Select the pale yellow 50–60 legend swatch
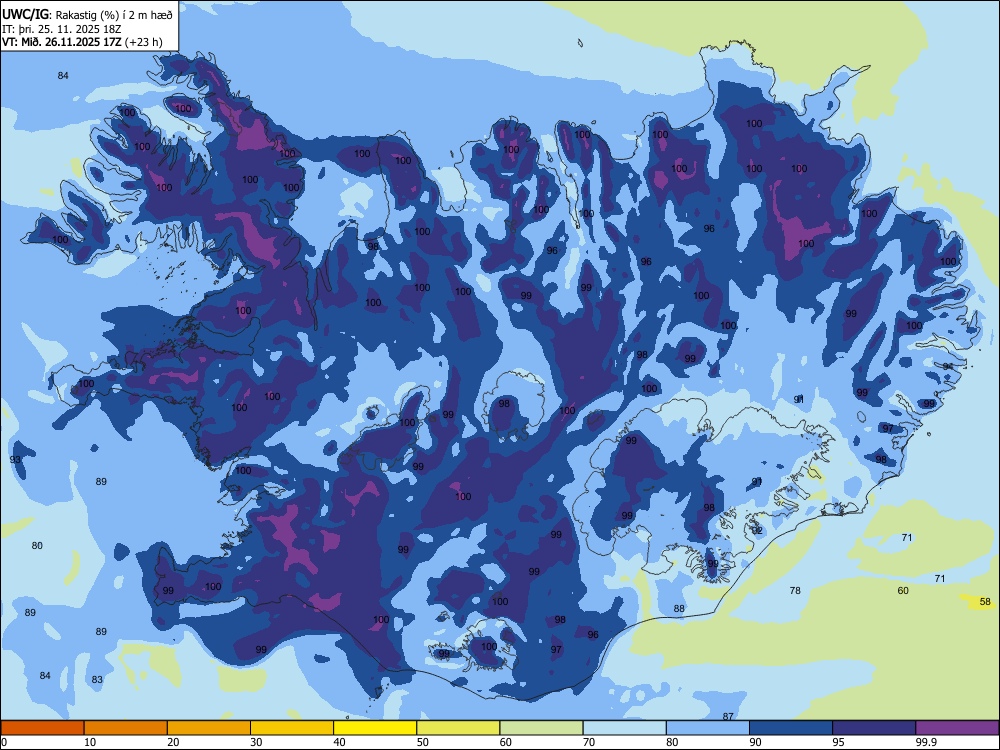The height and width of the screenshot is (750, 1000). tap(459, 728)
